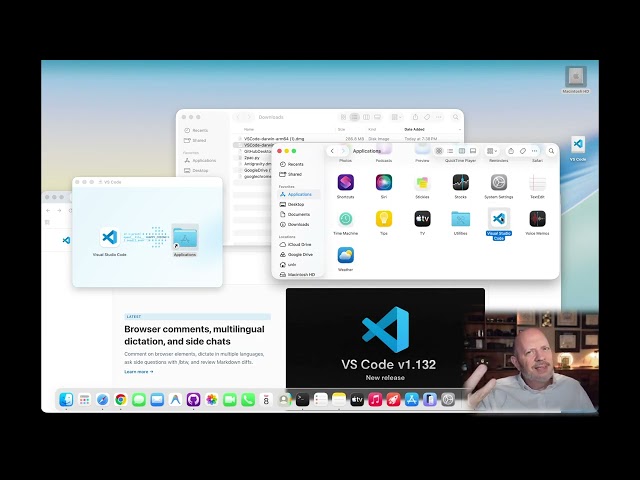Select the Tips app icon
The image size is (640, 480).
[x=384, y=219]
